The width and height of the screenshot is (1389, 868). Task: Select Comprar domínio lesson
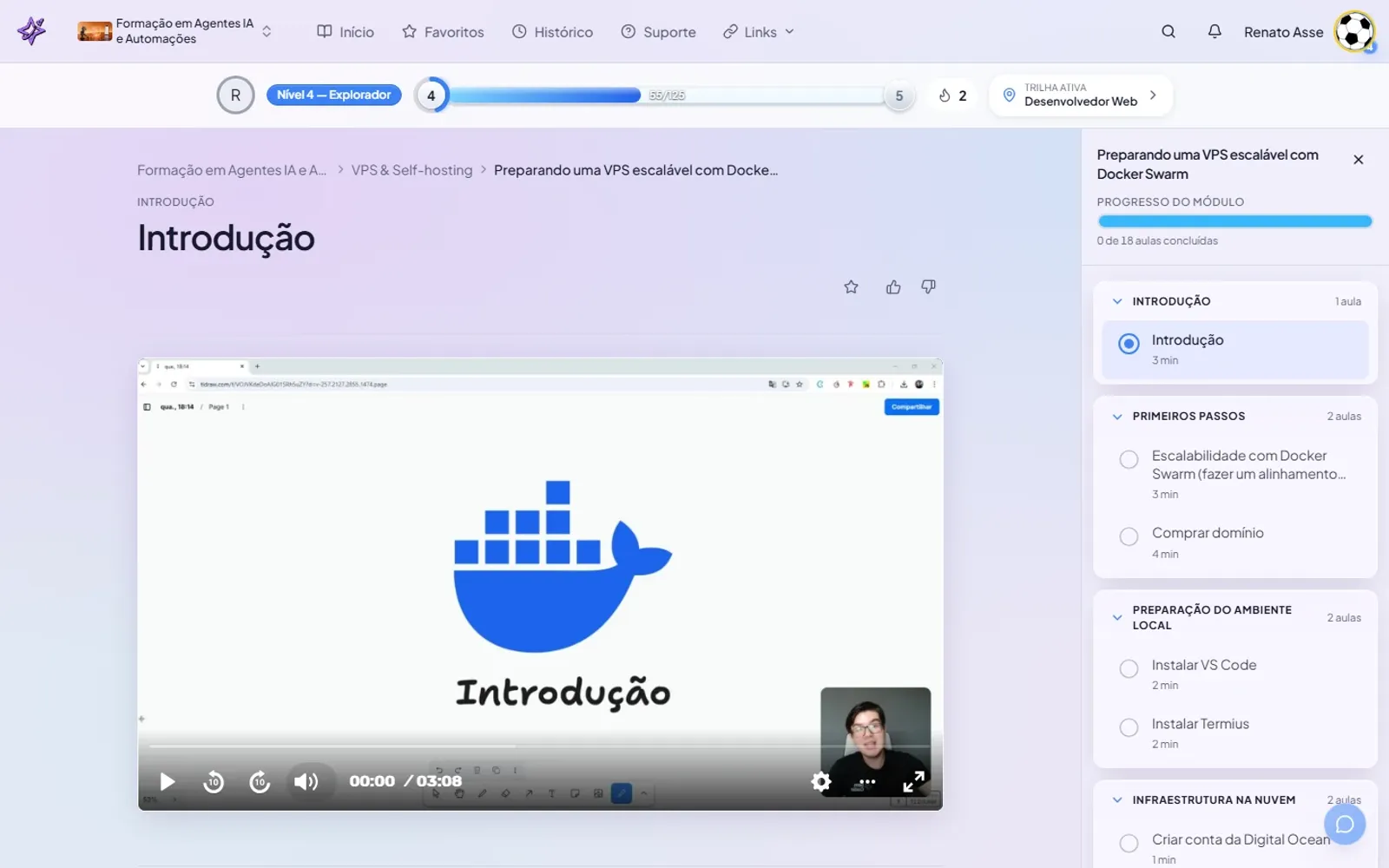tap(1235, 542)
